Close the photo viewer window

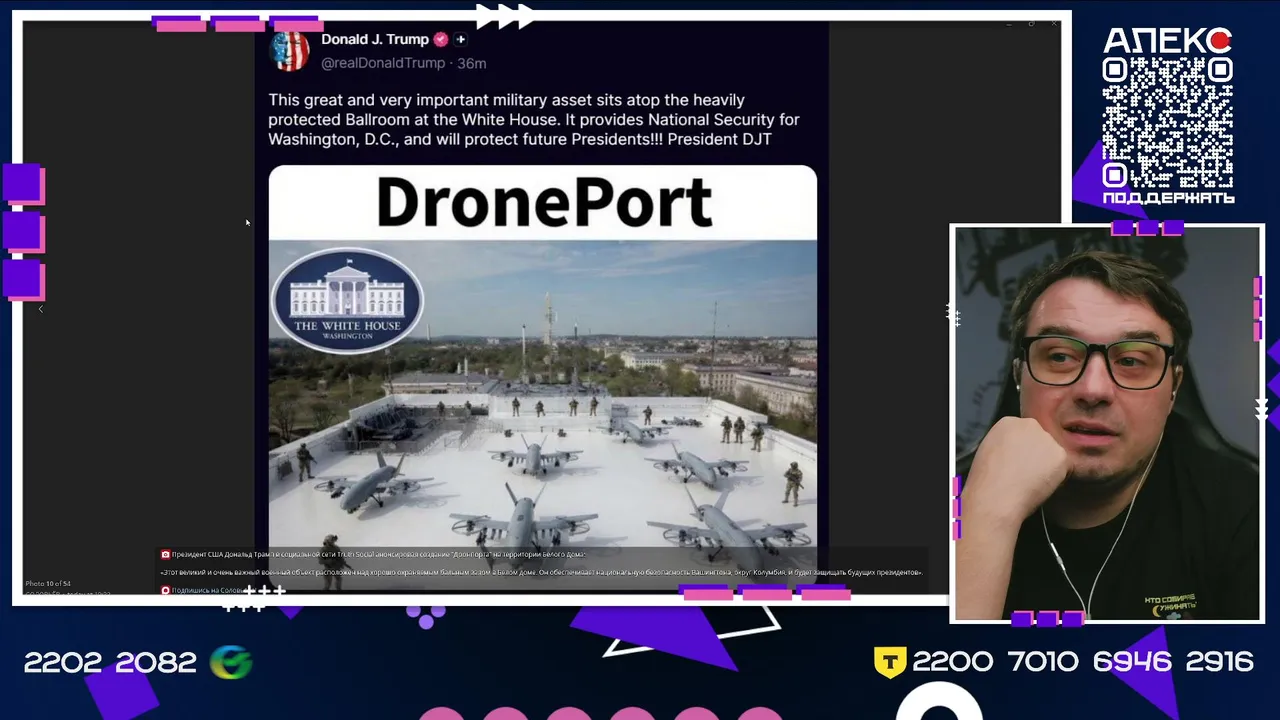pyautogui.click(x=1053, y=23)
